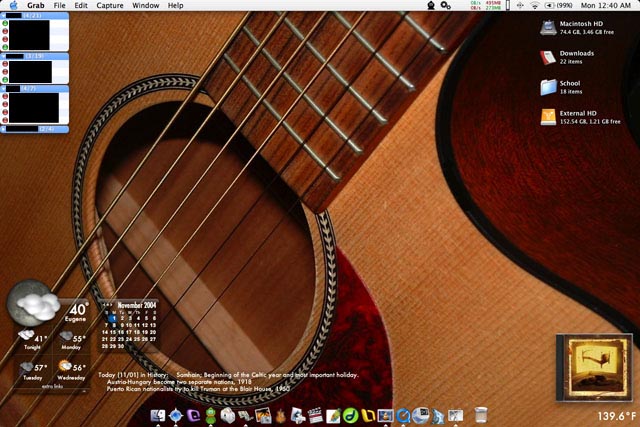This screenshot has width=640, height=427.
Task: Open GarageBand guitar icon in the dock
Action: tap(280, 416)
